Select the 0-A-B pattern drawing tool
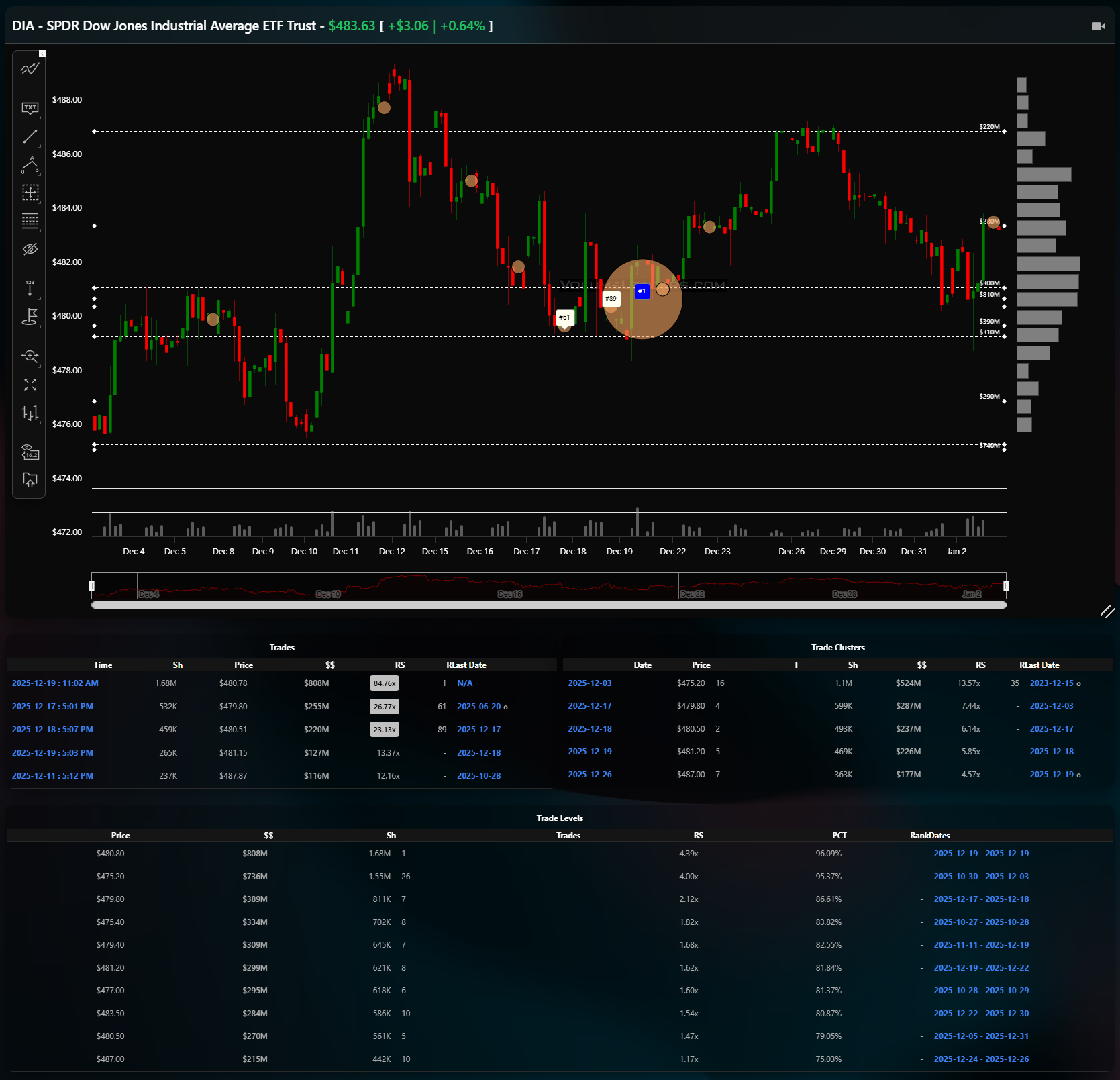This screenshot has height=1080, width=1120. click(x=30, y=164)
